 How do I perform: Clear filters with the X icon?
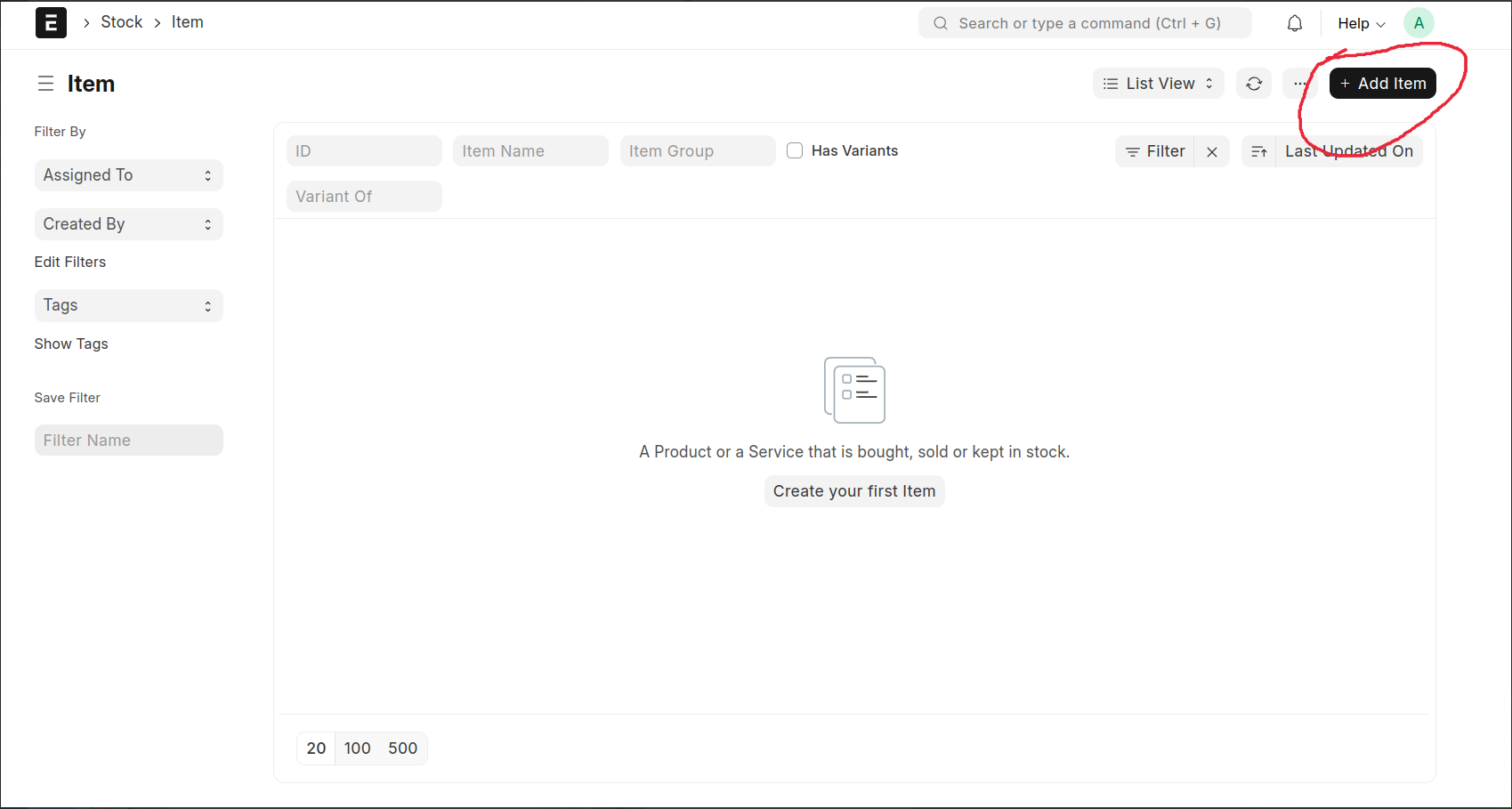click(1211, 152)
